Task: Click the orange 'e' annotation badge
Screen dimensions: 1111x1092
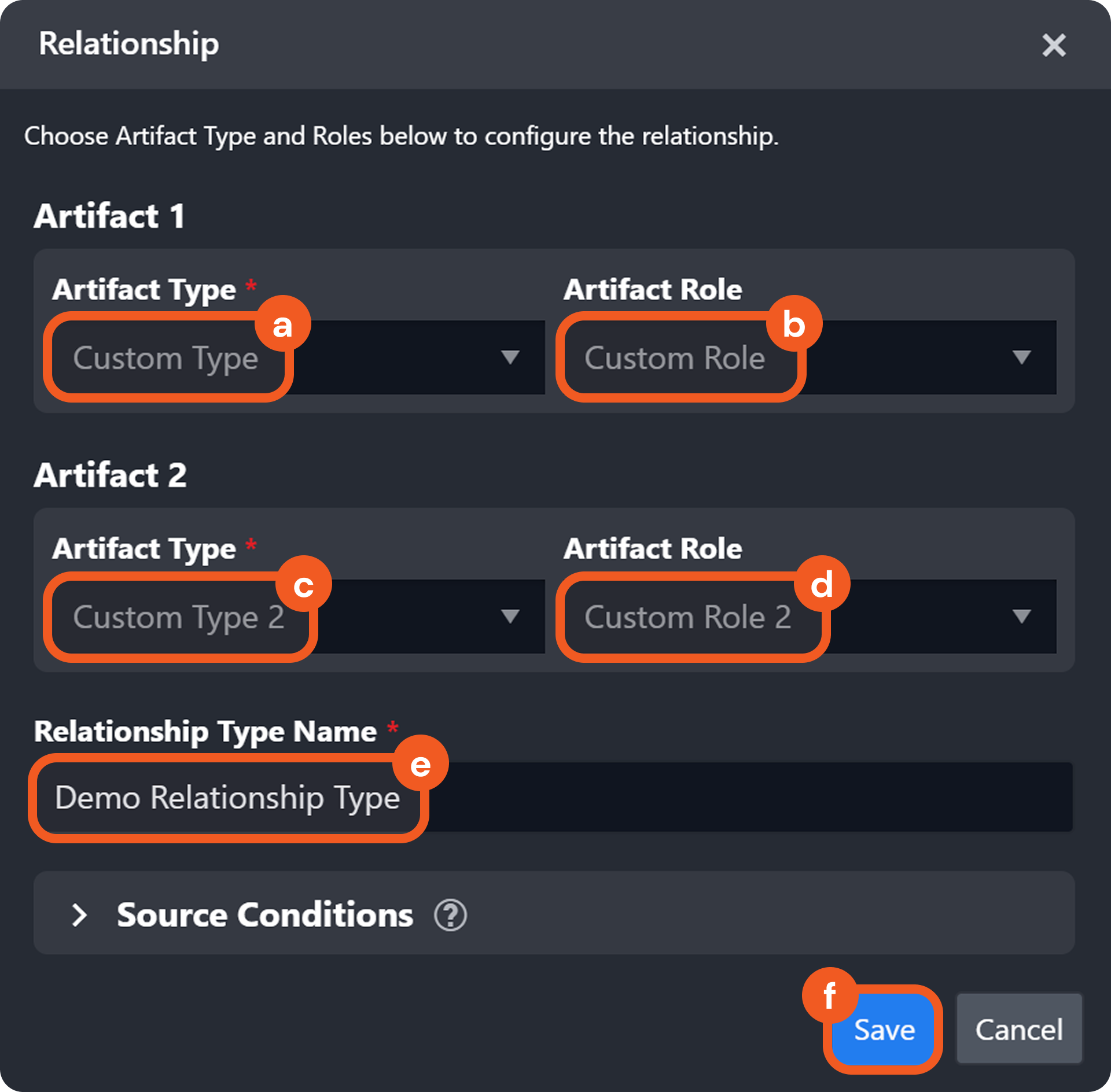Action: tap(420, 764)
